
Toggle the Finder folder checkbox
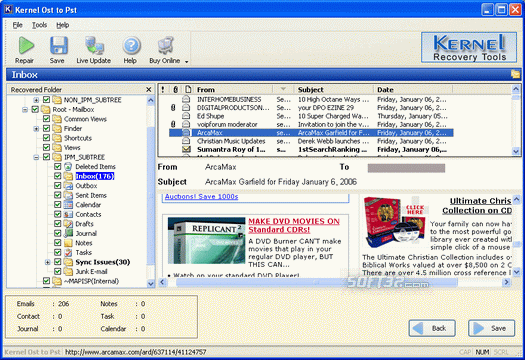(46, 128)
